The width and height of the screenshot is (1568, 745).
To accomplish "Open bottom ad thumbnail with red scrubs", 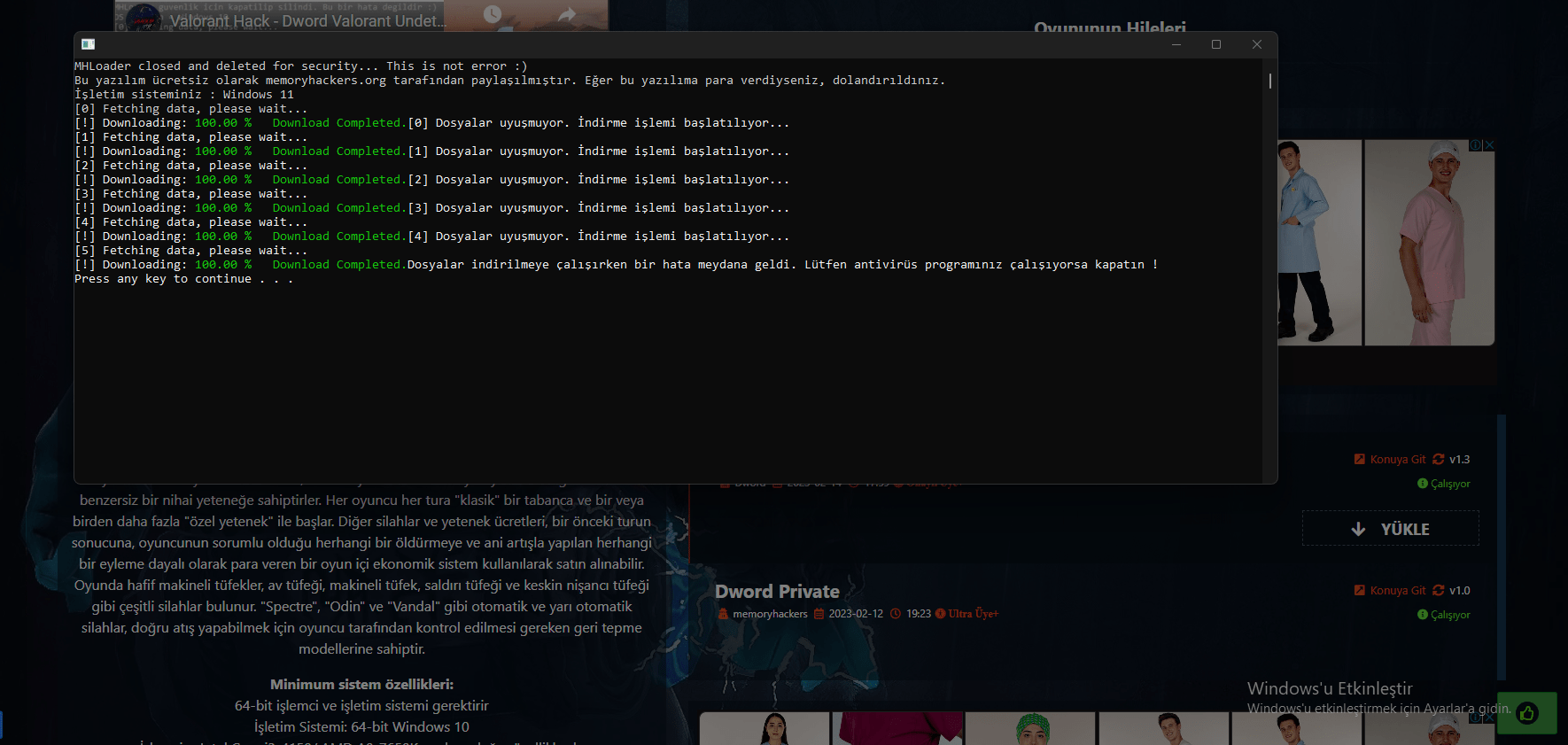I will pos(897,728).
